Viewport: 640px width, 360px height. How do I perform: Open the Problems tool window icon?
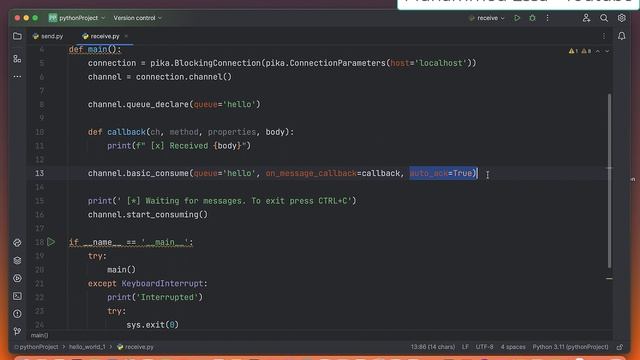click(x=17, y=314)
